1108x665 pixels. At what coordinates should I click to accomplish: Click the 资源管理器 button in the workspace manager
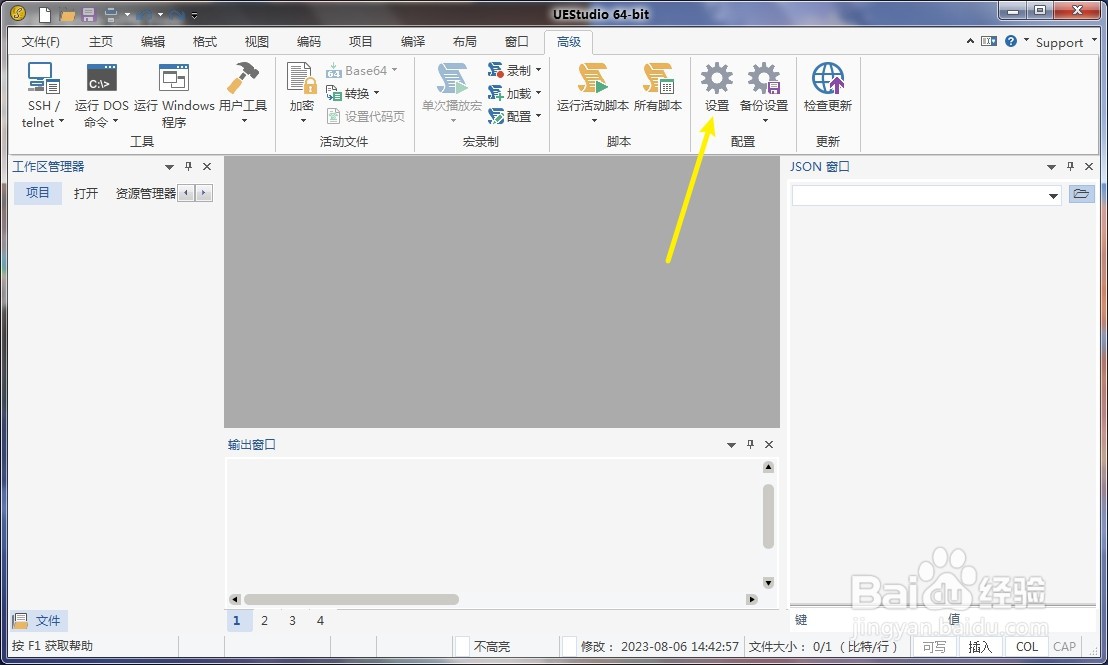pyautogui.click(x=144, y=192)
